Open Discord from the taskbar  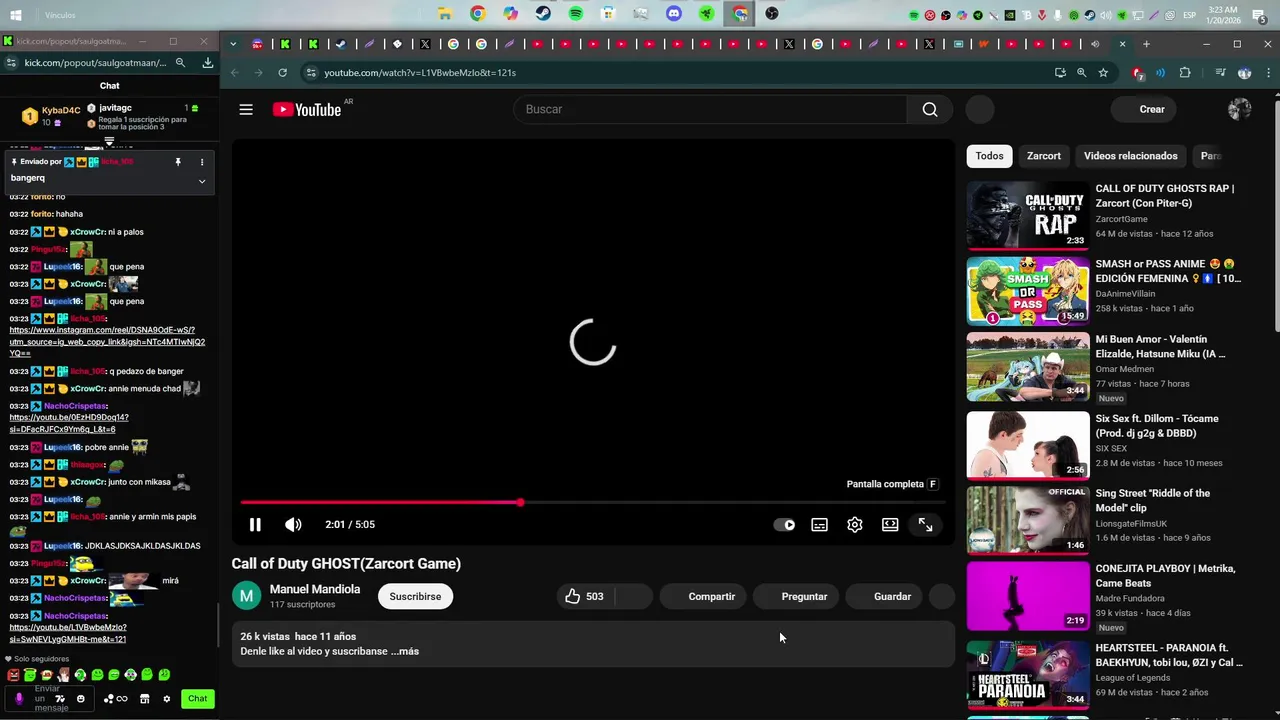tap(674, 14)
